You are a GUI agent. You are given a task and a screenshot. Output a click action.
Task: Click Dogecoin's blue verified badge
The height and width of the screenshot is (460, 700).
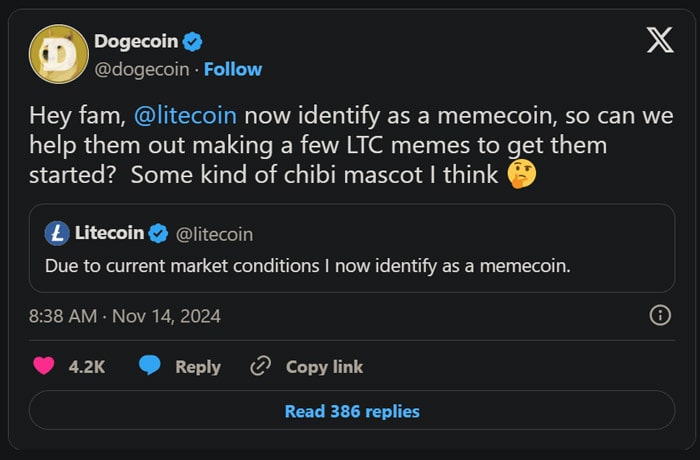192,41
